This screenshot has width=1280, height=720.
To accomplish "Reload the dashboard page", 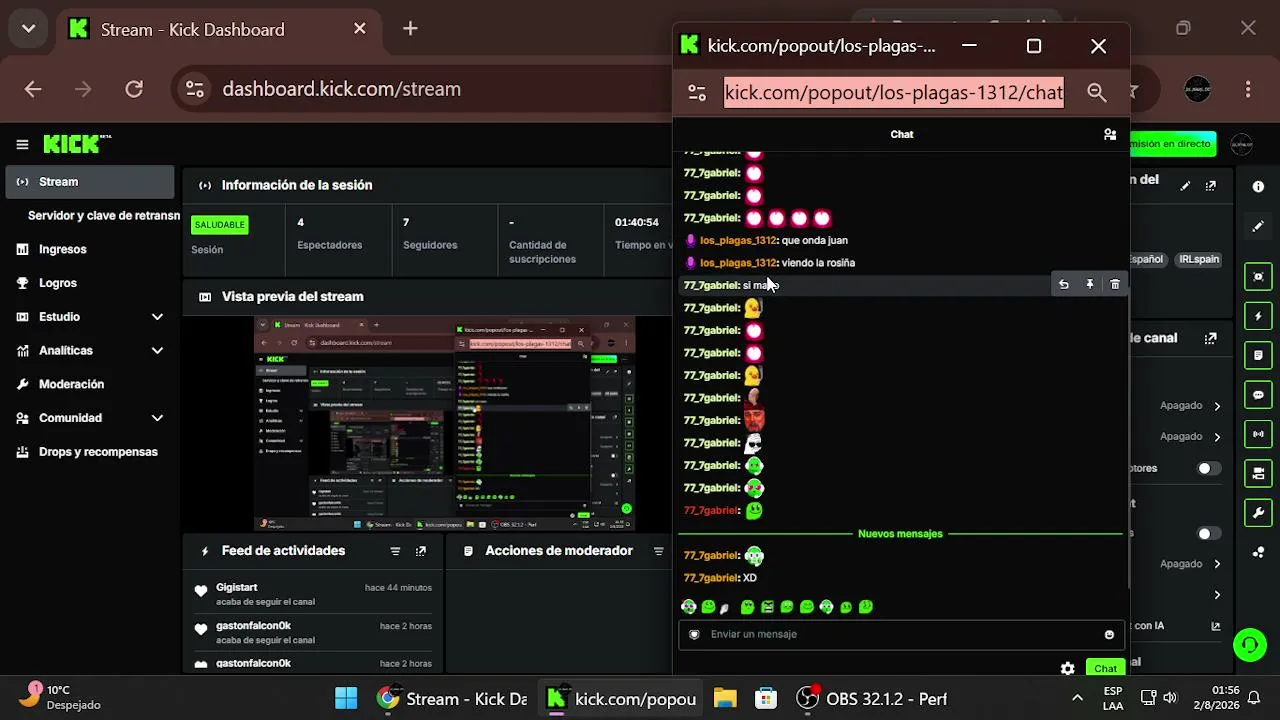I will (x=134, y=89).
